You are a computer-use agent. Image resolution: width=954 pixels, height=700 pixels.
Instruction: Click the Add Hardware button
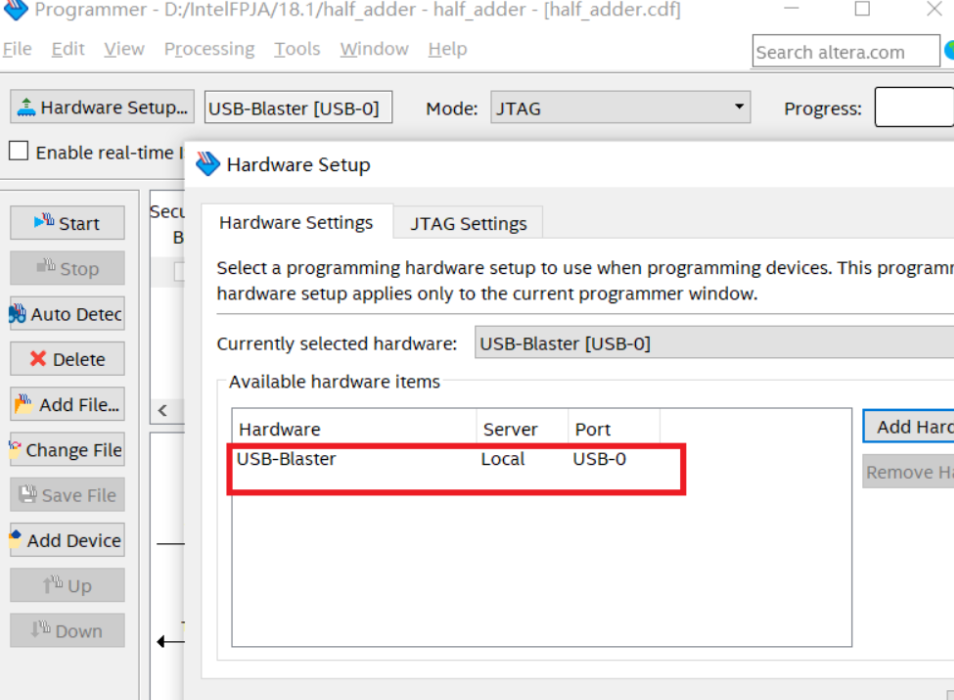tap(908, 426)
